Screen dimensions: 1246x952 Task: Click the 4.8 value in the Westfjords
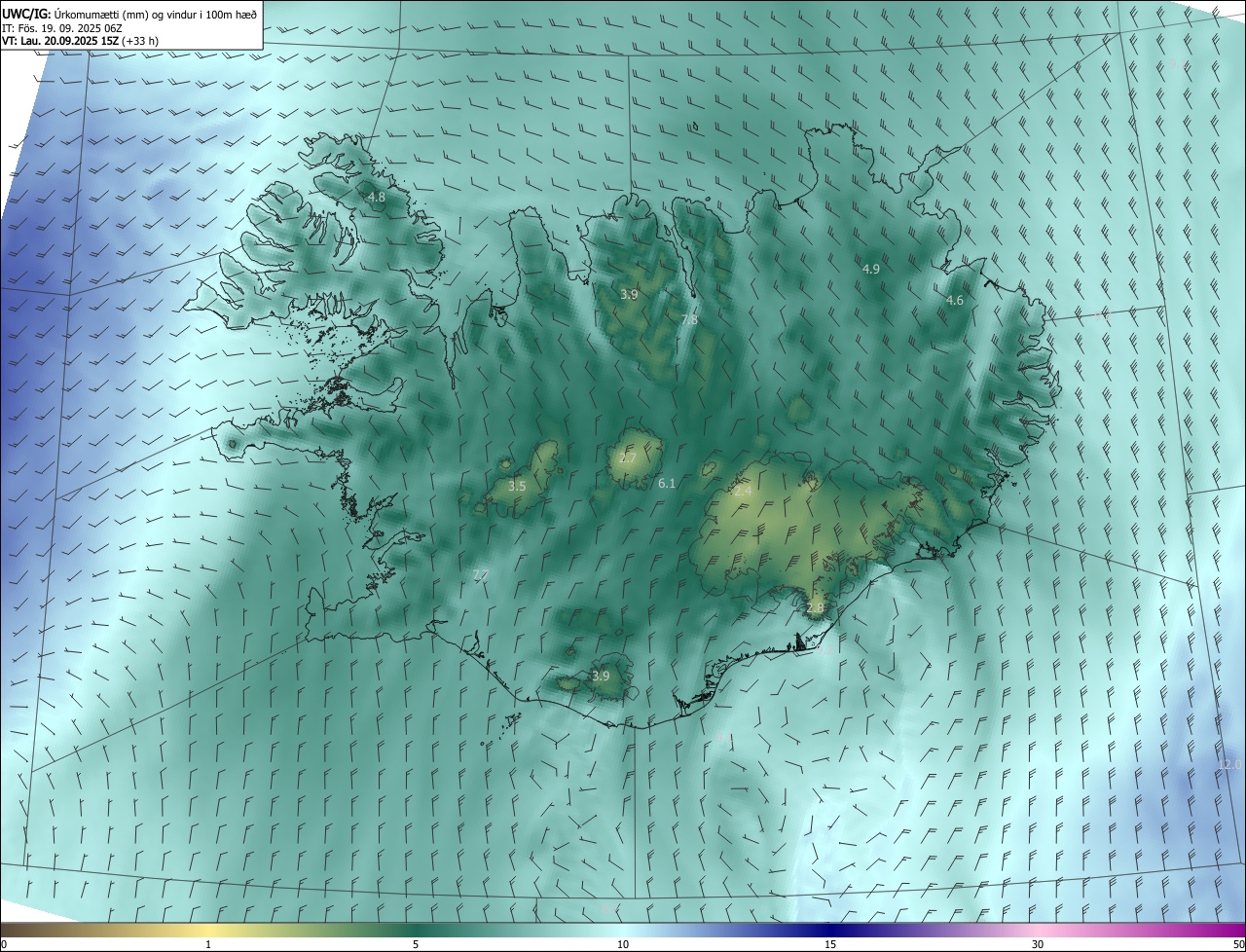(x=376, y=197)
